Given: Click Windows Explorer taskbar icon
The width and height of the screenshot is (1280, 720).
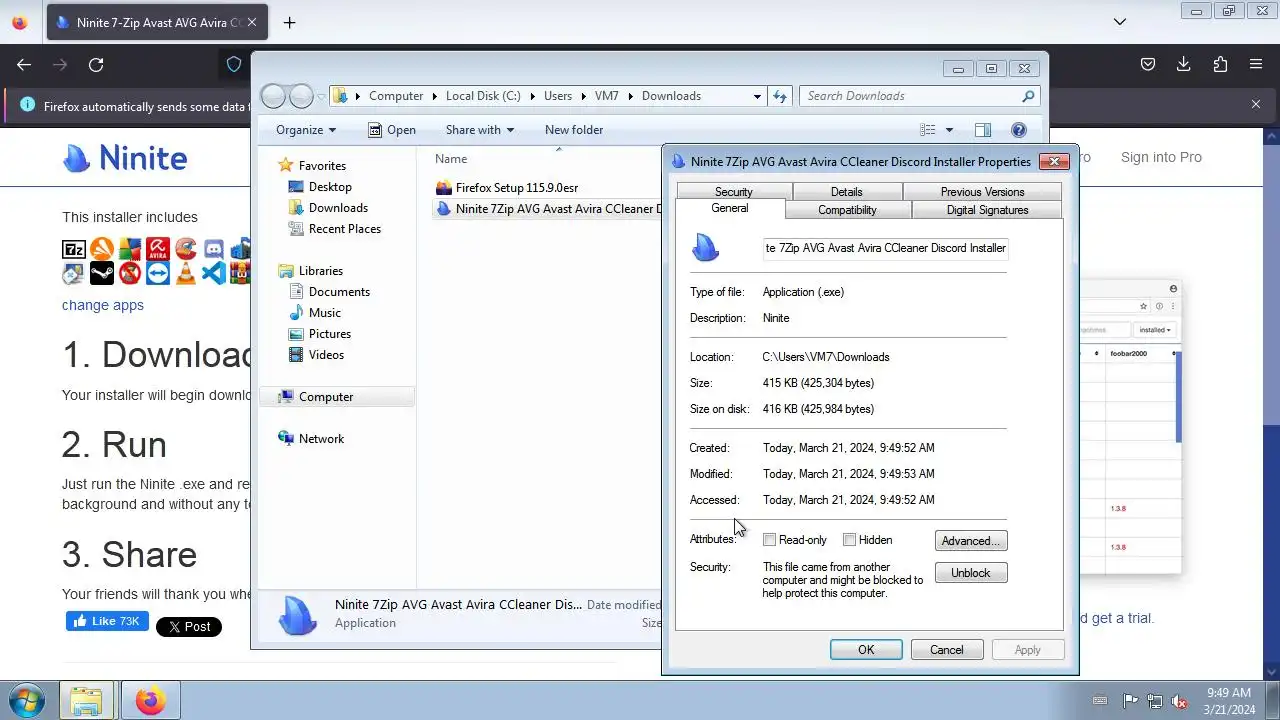Looking at the screenshot, I should (x=86, y=701).
